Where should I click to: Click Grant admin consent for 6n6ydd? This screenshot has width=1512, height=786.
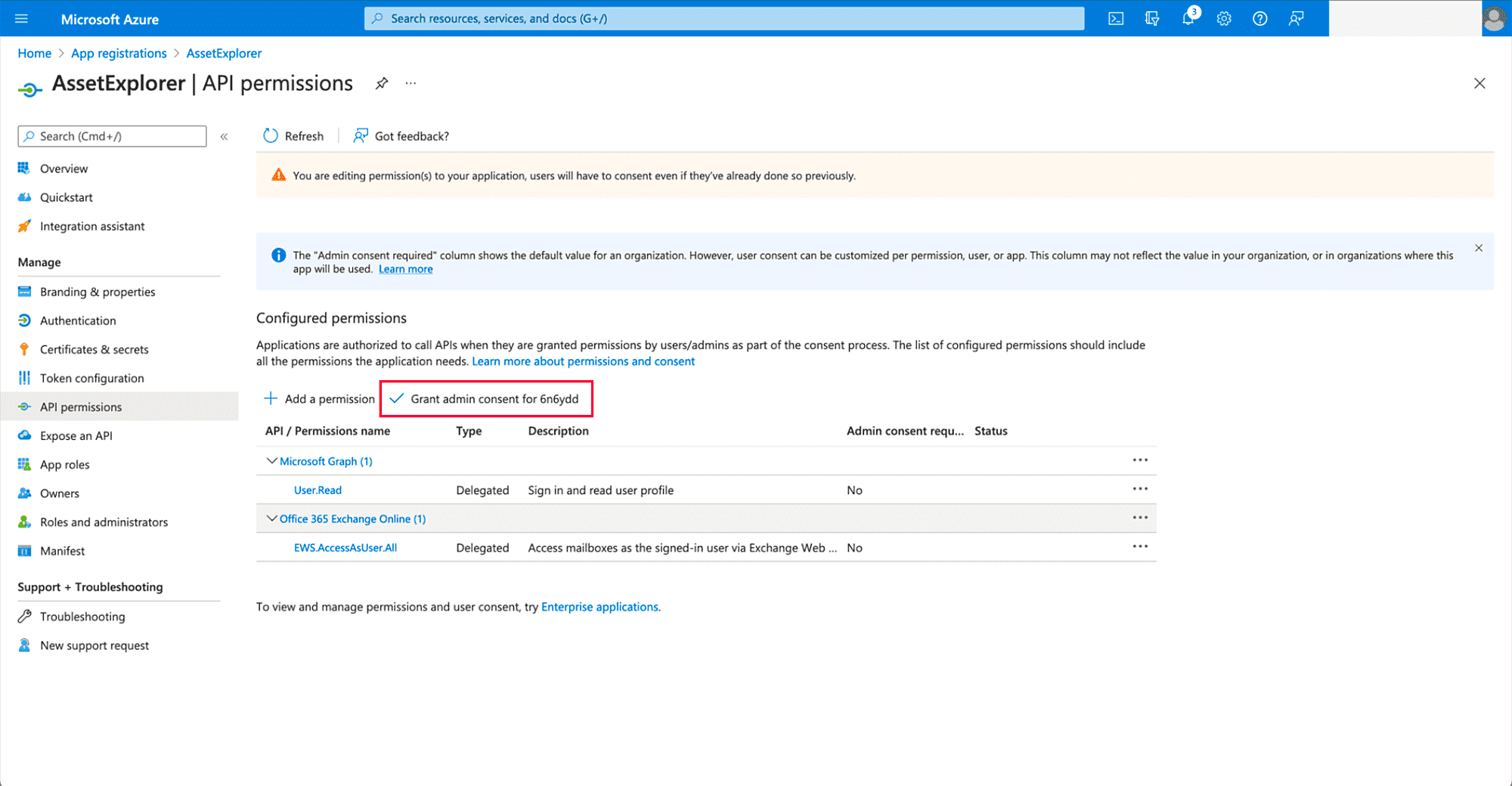(x=486, y=399)
